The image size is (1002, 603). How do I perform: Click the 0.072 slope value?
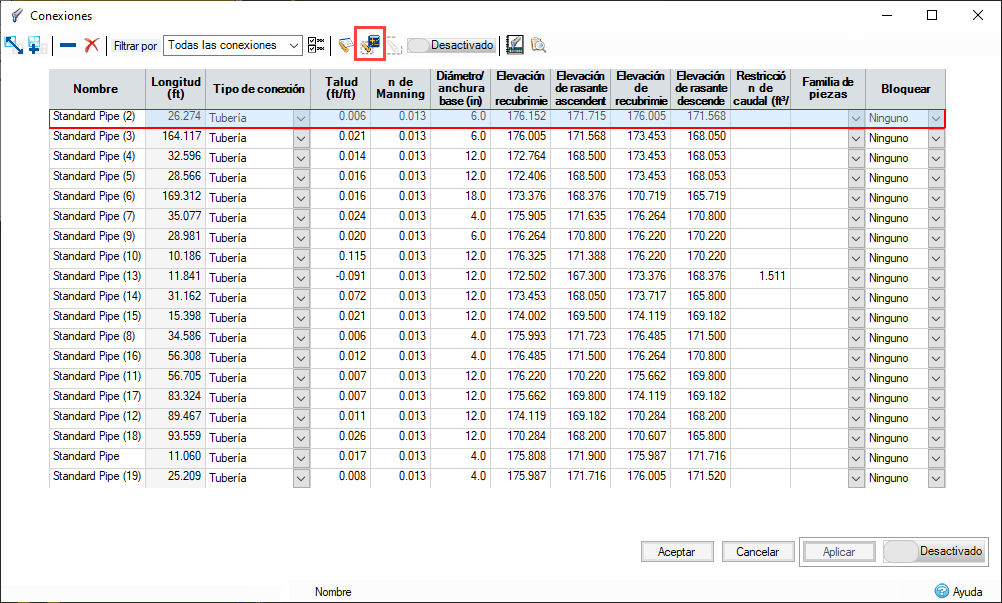pyautogui.click(x=352, y=296)
